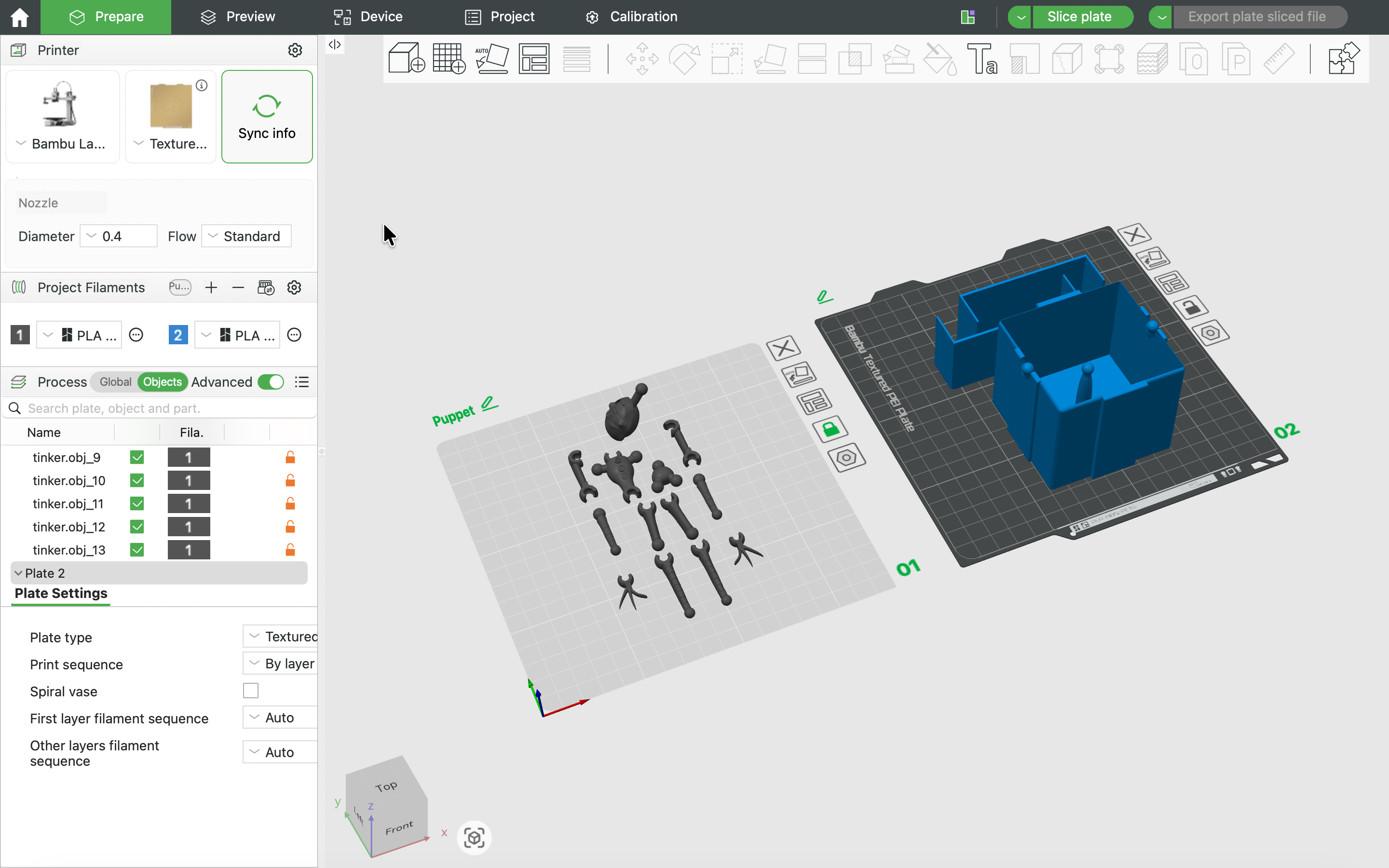Open Assembly view puzzle icon

coord(1344,58)
